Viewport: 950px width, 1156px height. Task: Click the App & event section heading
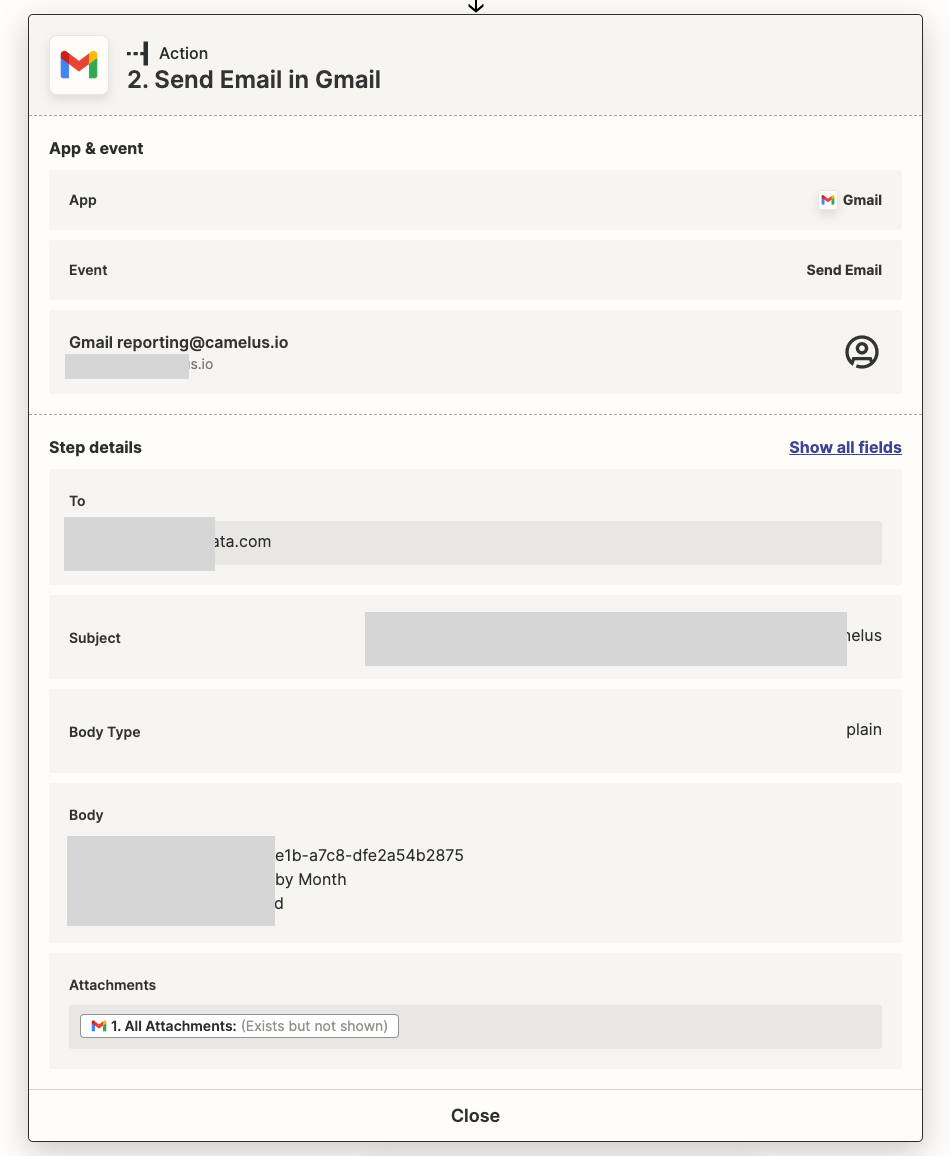click(x=97, y=148)
